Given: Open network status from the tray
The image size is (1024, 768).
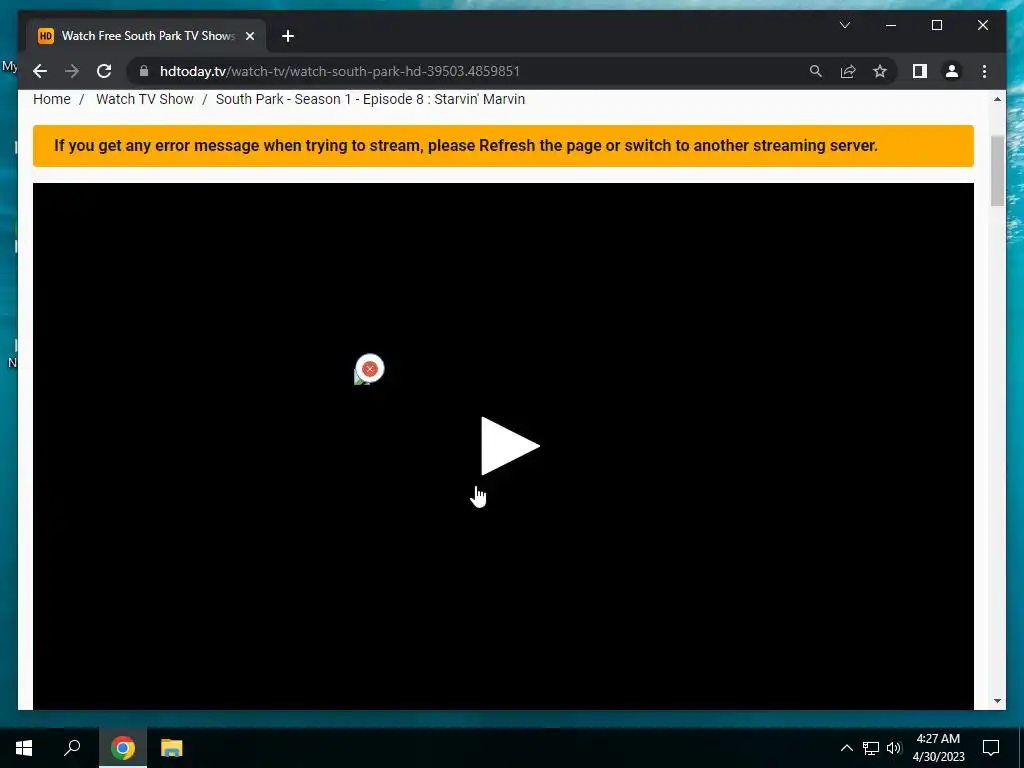Looking at the screenshot, I should pyautogui.click(x=871, y=748).
